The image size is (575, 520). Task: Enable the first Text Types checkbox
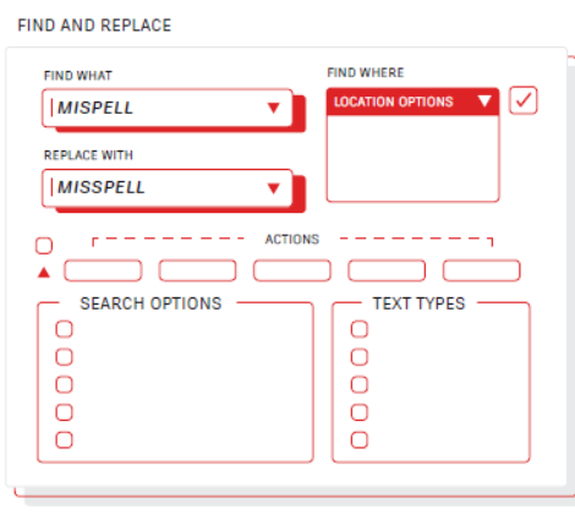coord(359,329)
